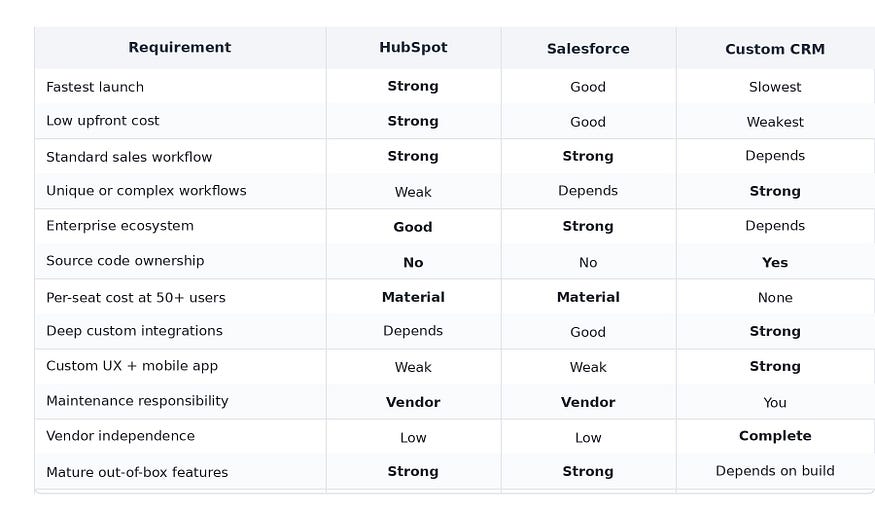
Task: Click Per-seat cost at 50+ users
Action: click(x=136, y=297)
